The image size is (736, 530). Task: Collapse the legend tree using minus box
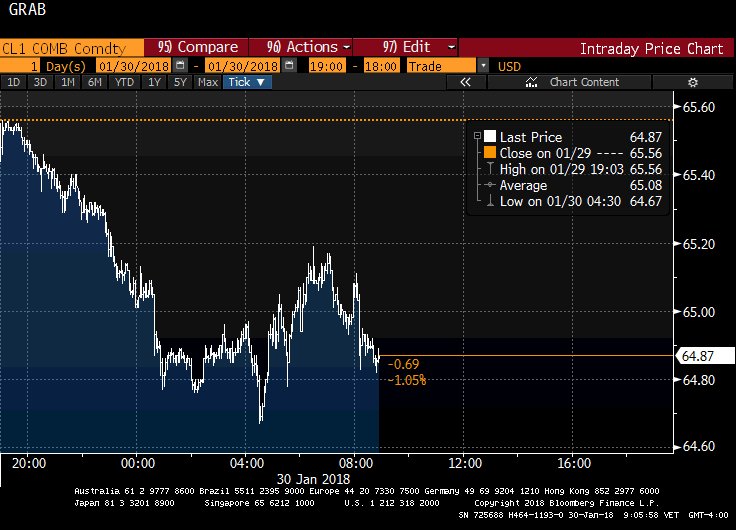[x=478, y=137]
